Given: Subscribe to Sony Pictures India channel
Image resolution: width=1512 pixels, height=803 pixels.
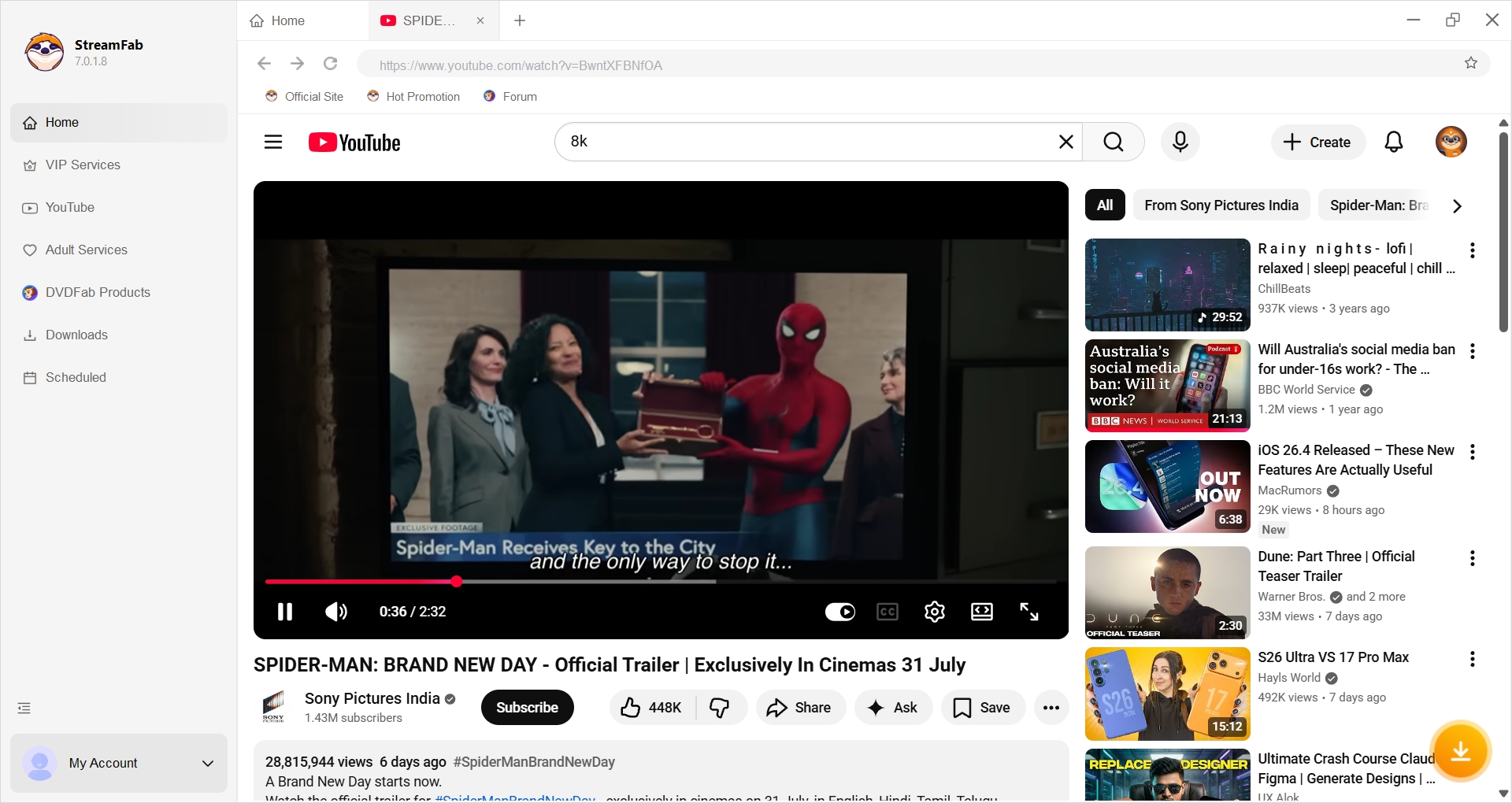Looking at the screenshot, I should pos(527,707).
